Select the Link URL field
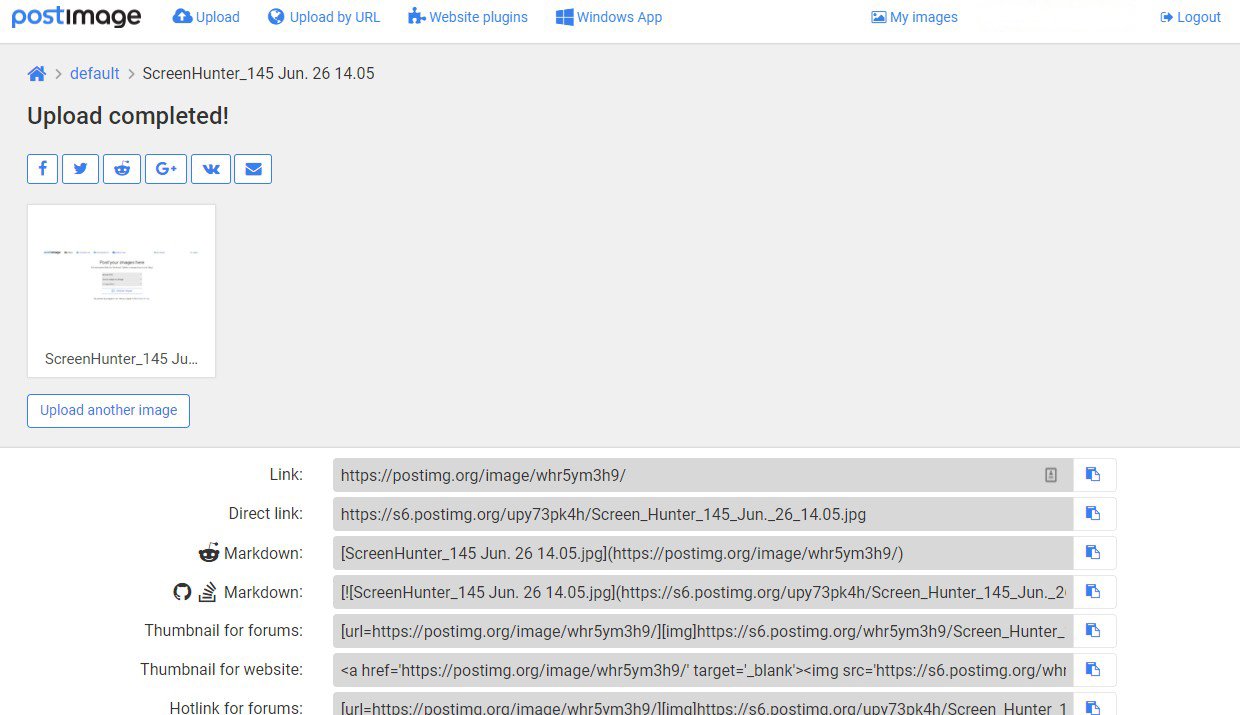1240x715 pixels. pos(703,475)
